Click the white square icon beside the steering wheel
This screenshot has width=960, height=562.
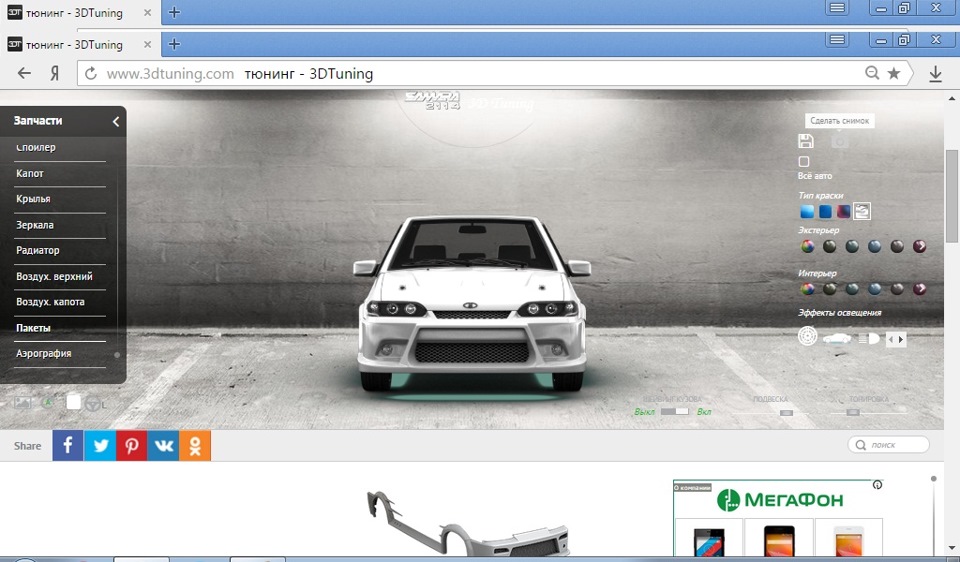(x=73, y=402)
